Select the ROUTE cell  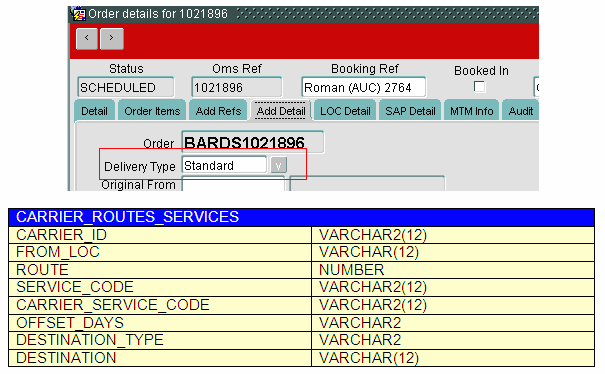click(160, 270)
